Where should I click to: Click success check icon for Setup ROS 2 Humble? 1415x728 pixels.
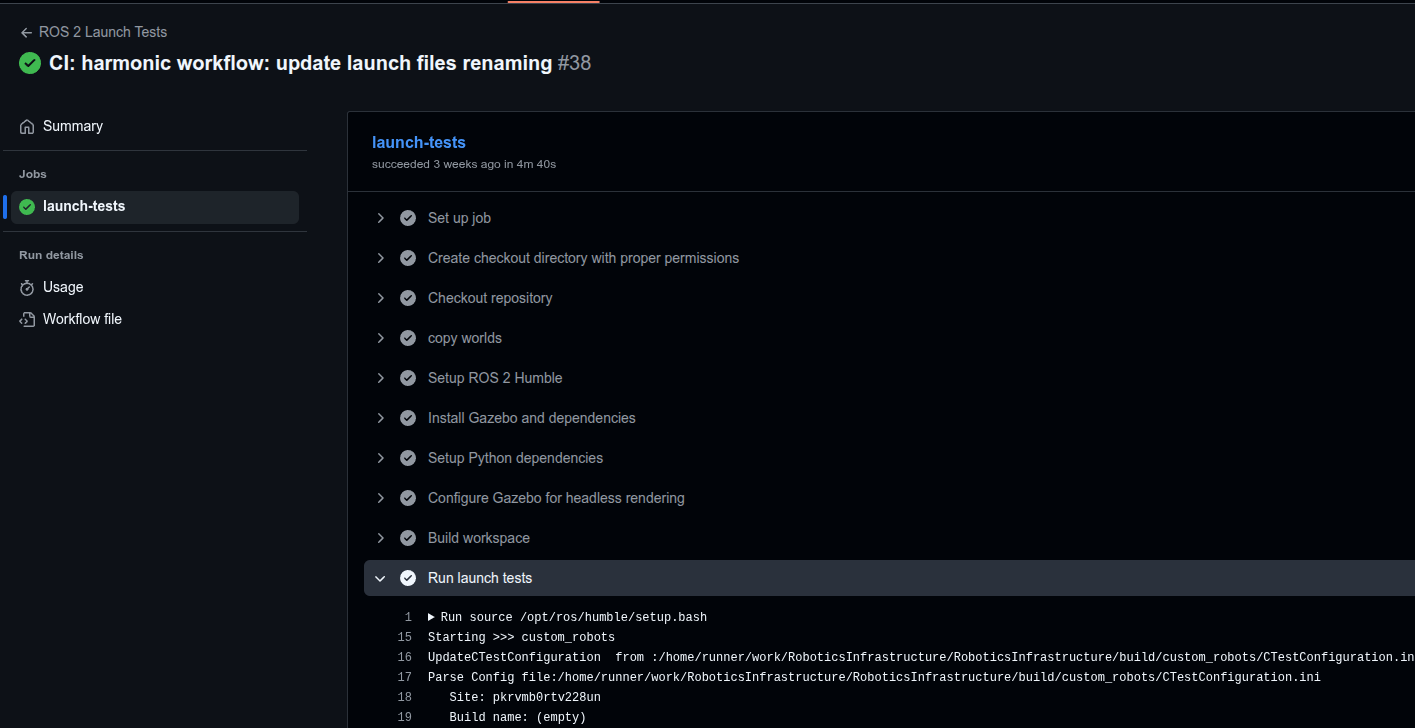point(408,378)
